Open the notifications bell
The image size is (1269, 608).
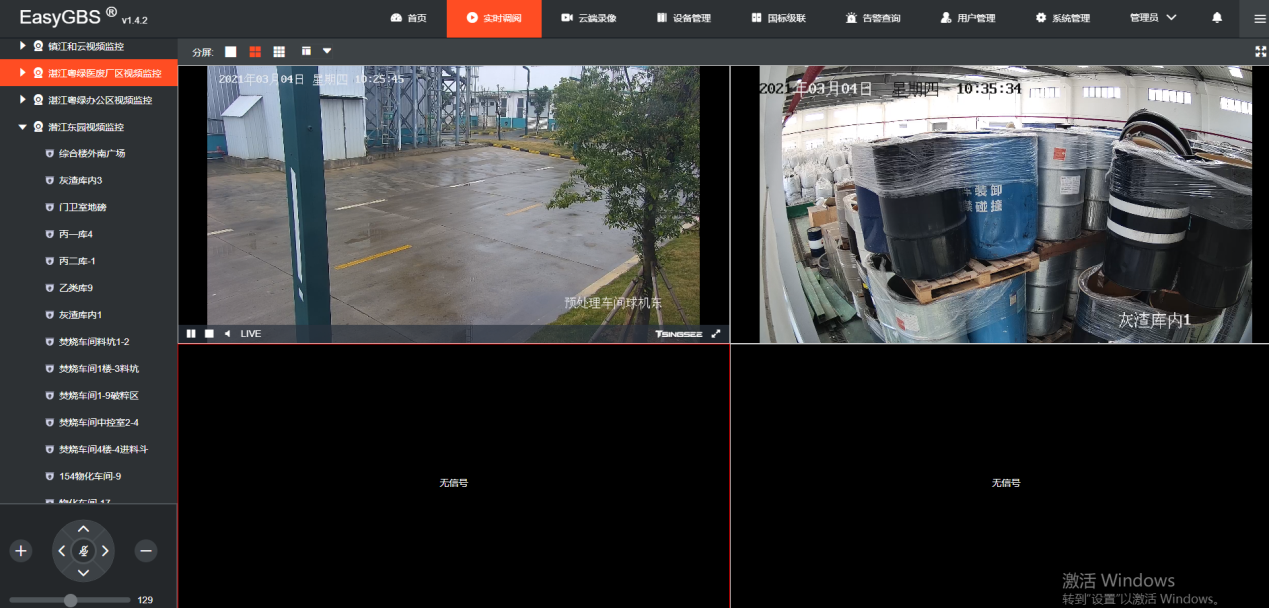tap(1217, 18)
